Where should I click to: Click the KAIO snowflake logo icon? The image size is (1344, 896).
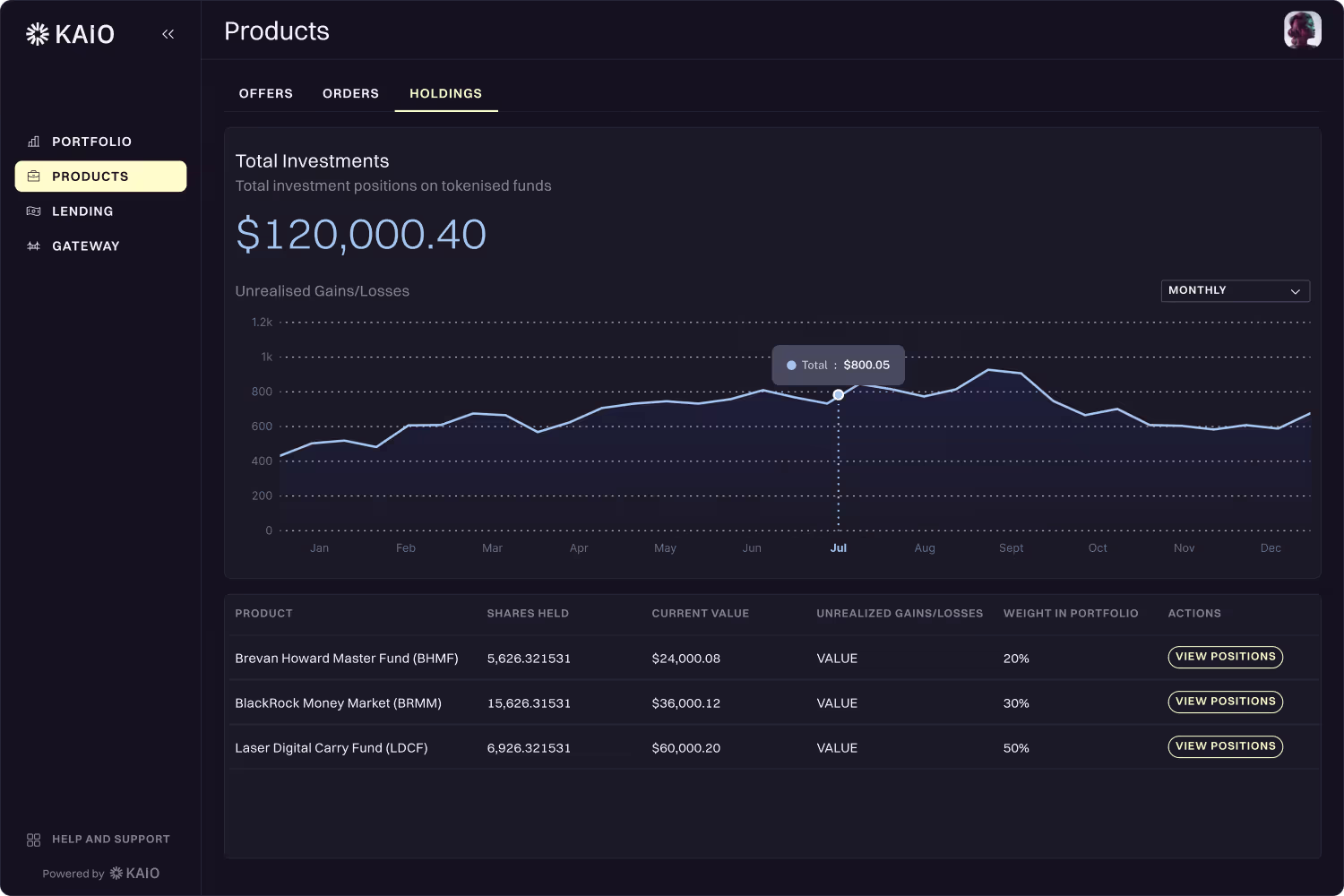click(x=38, y=34)
